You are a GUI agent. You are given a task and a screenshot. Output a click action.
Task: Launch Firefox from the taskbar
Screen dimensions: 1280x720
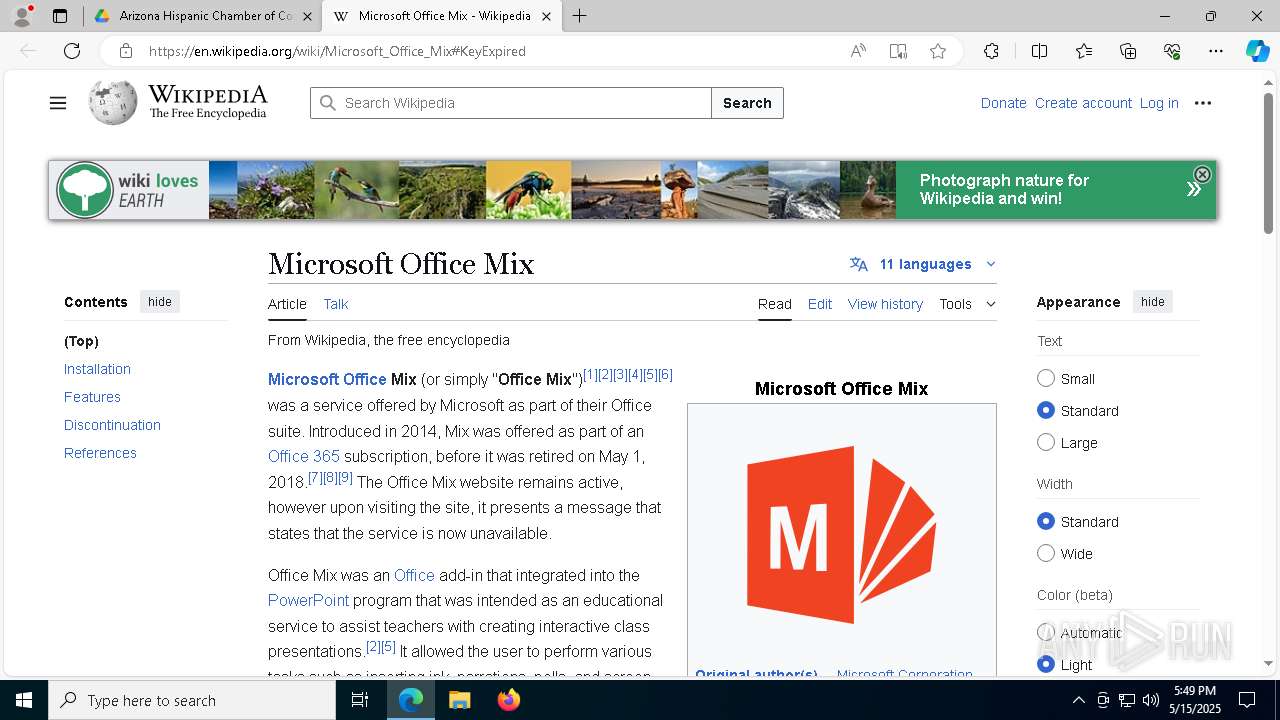pos(508,700)
